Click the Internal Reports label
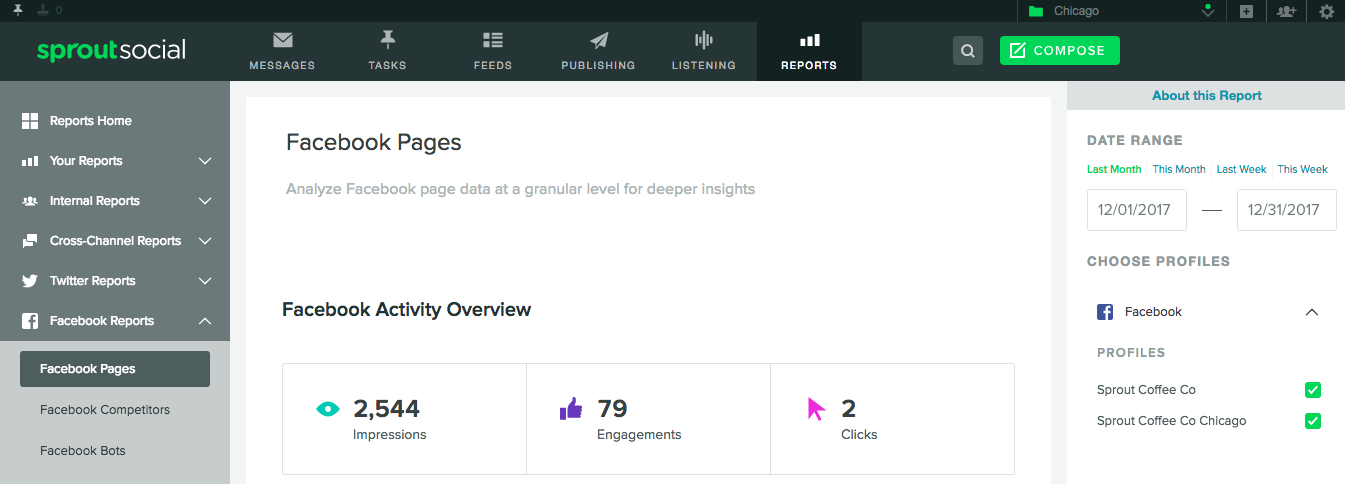 (95, 201)
